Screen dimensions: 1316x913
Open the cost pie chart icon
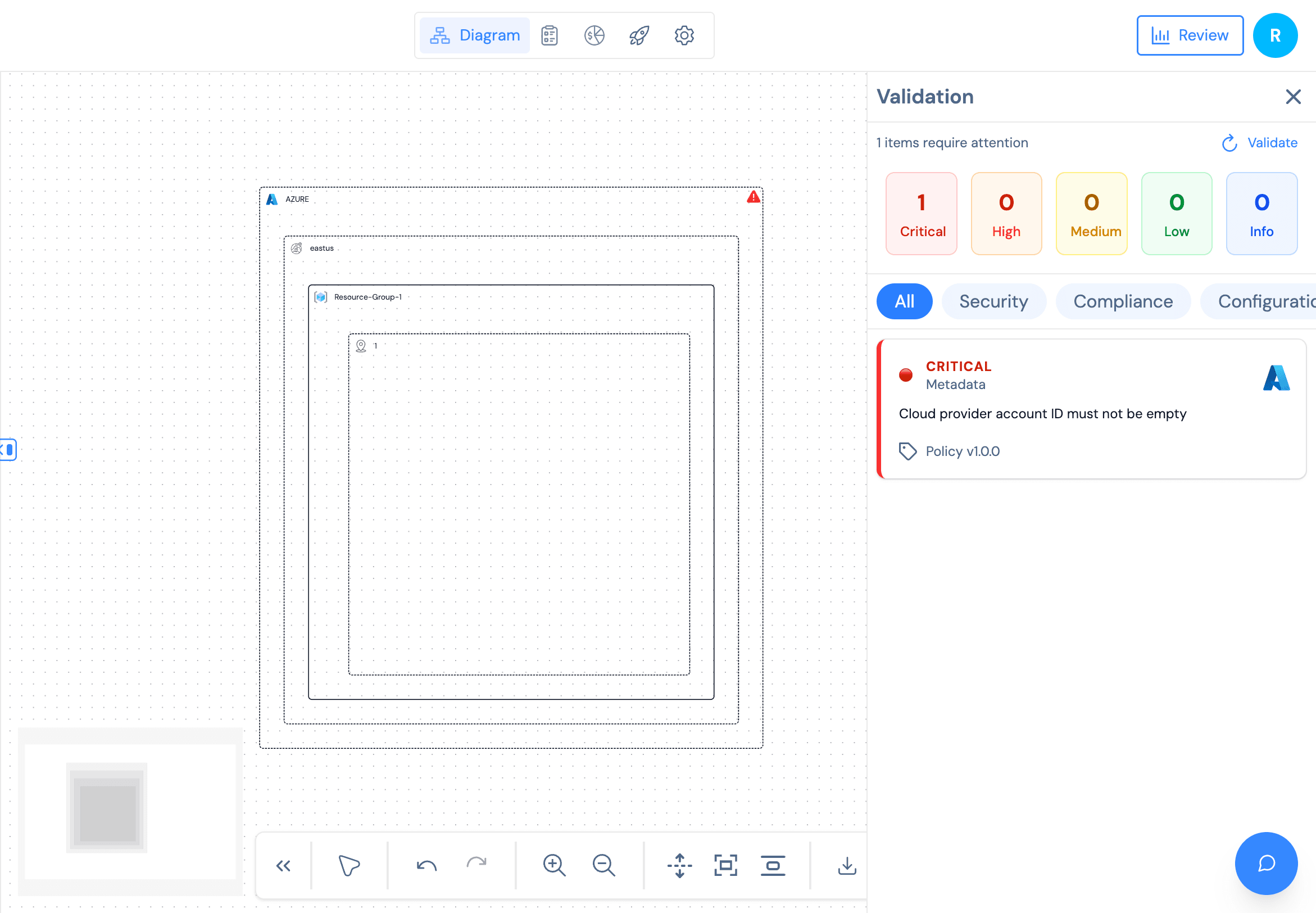[x=594, y=35]
